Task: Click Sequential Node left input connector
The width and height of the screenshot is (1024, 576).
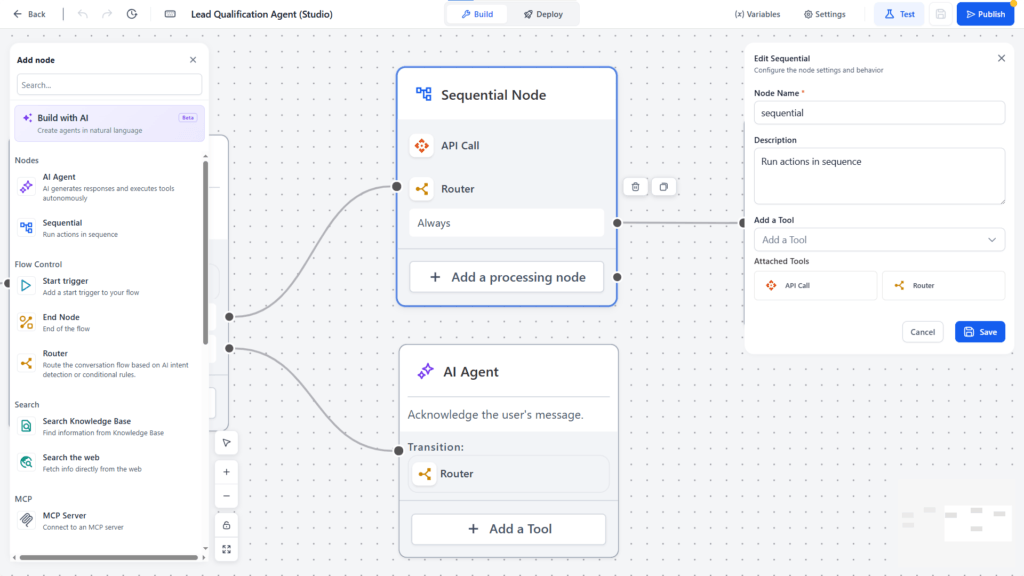Action: (396, 187)
